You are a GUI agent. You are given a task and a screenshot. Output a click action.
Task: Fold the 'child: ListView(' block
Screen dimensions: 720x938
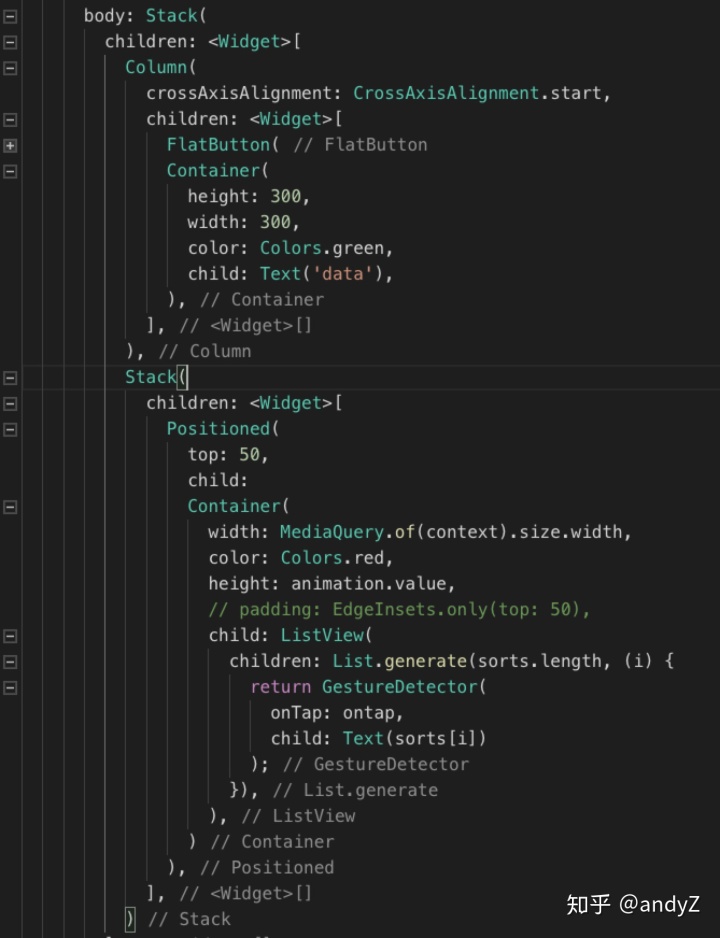[10, 636]
